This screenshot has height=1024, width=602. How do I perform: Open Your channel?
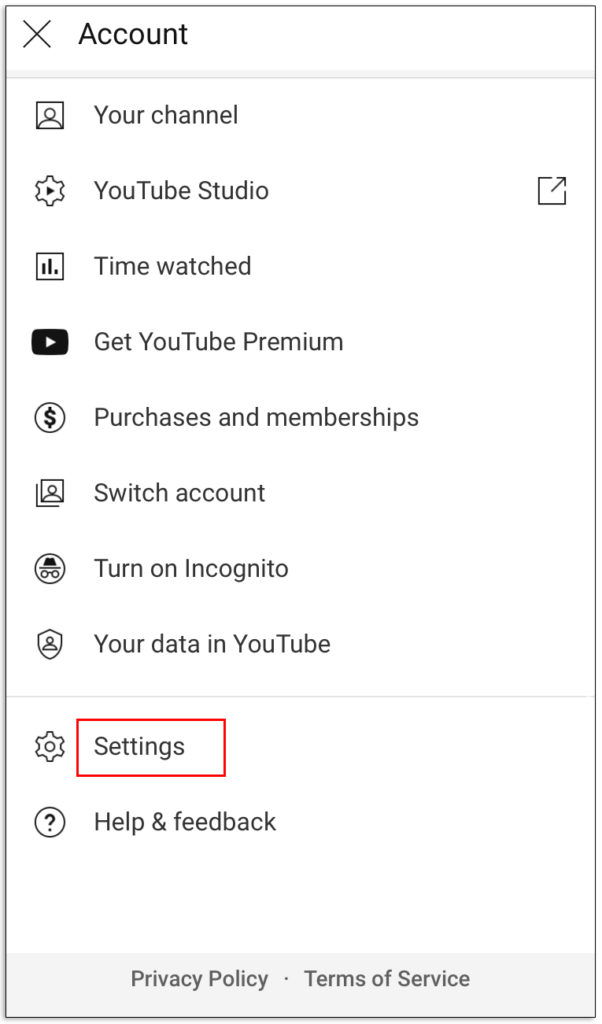(x=166, y=115)
